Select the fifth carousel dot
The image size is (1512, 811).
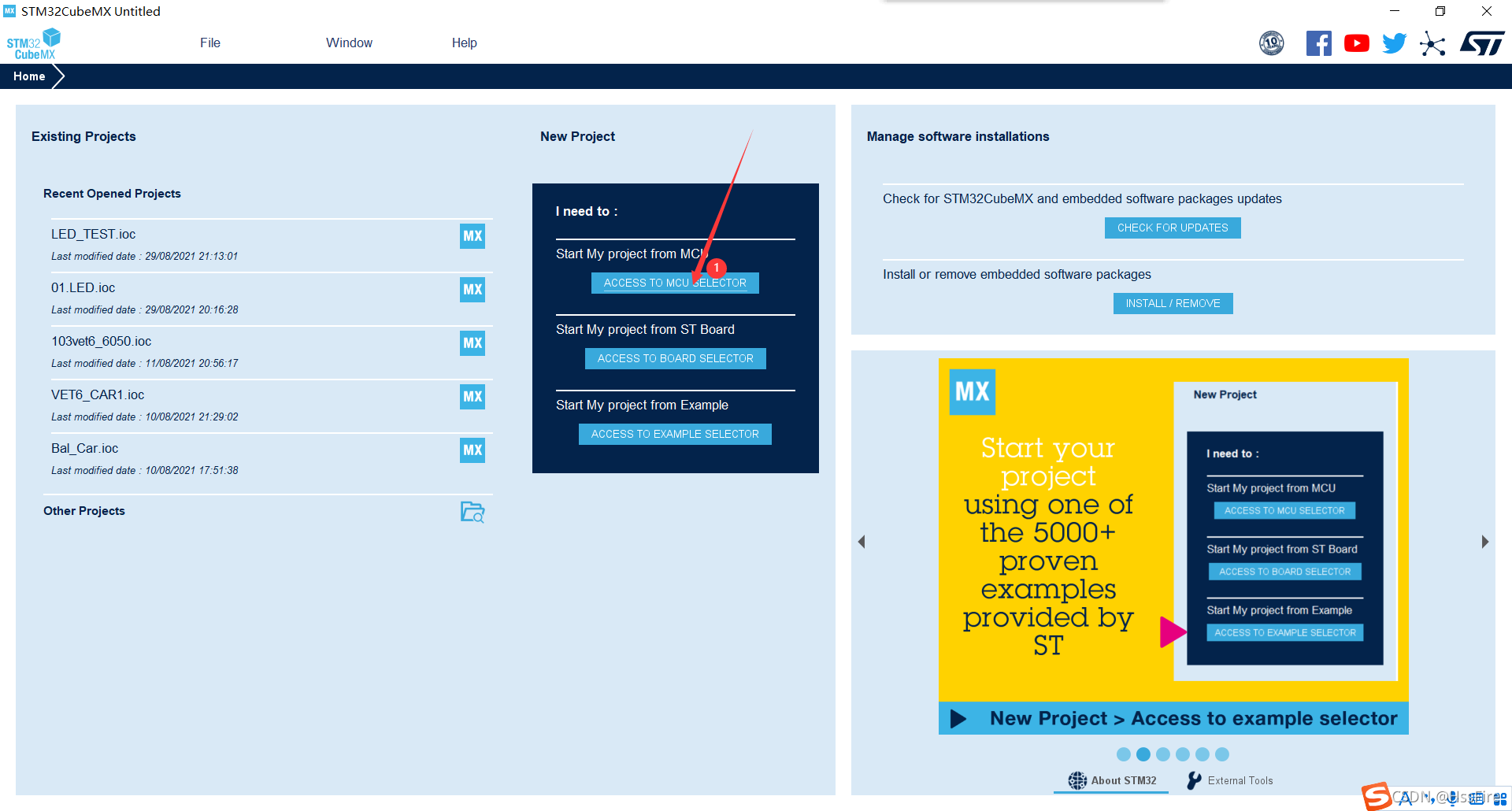click(x=1203, y=754)
